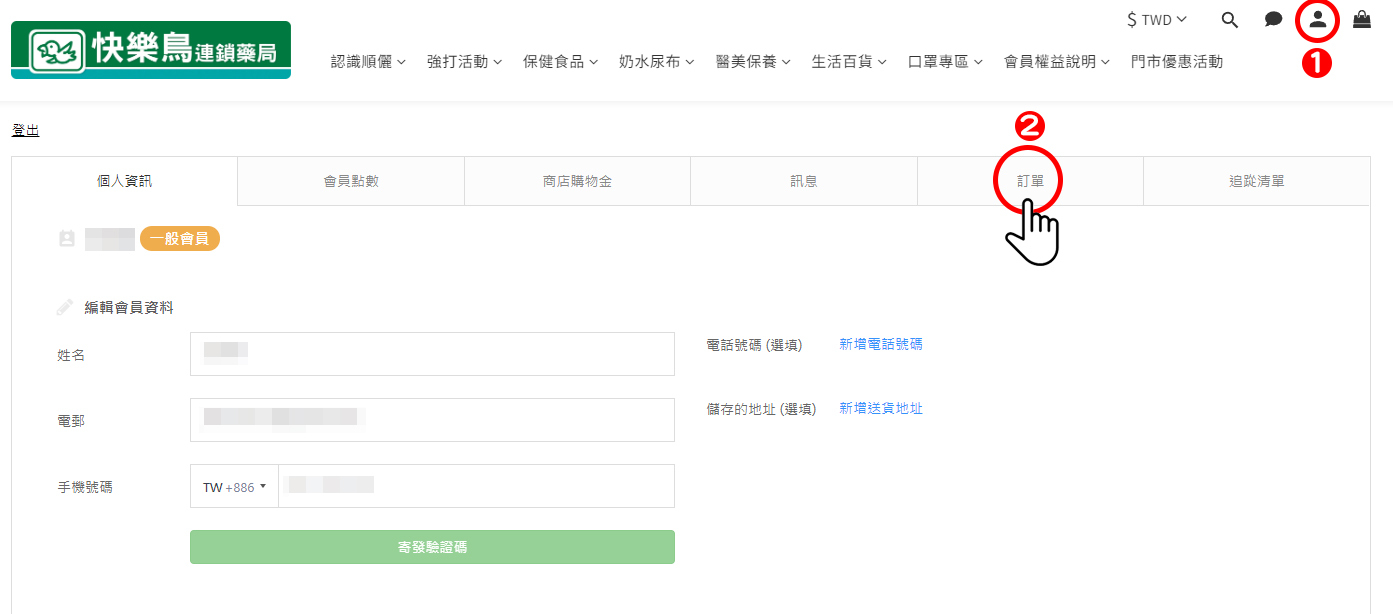Open the shopping bag cart icon
The width and height of the screenshot is (1393, 614).
coord(1362,19)
